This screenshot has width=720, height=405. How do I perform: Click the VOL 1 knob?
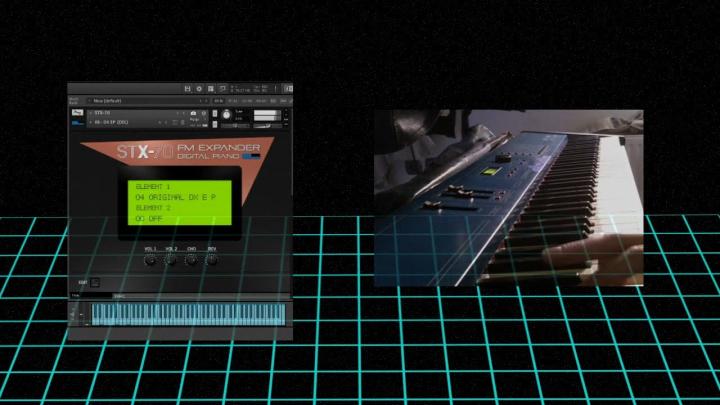pyautogui.click(x=150, y=260)
